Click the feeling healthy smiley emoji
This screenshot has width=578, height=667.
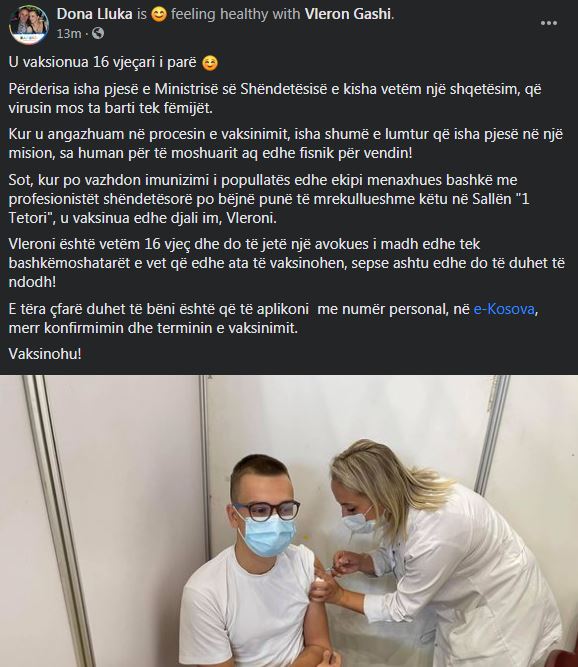tap(159, 15)
